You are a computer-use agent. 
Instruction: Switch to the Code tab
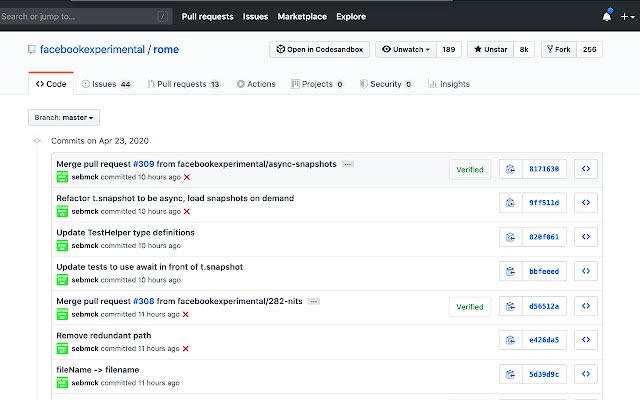pyautogui.click(x=51, y=84)
